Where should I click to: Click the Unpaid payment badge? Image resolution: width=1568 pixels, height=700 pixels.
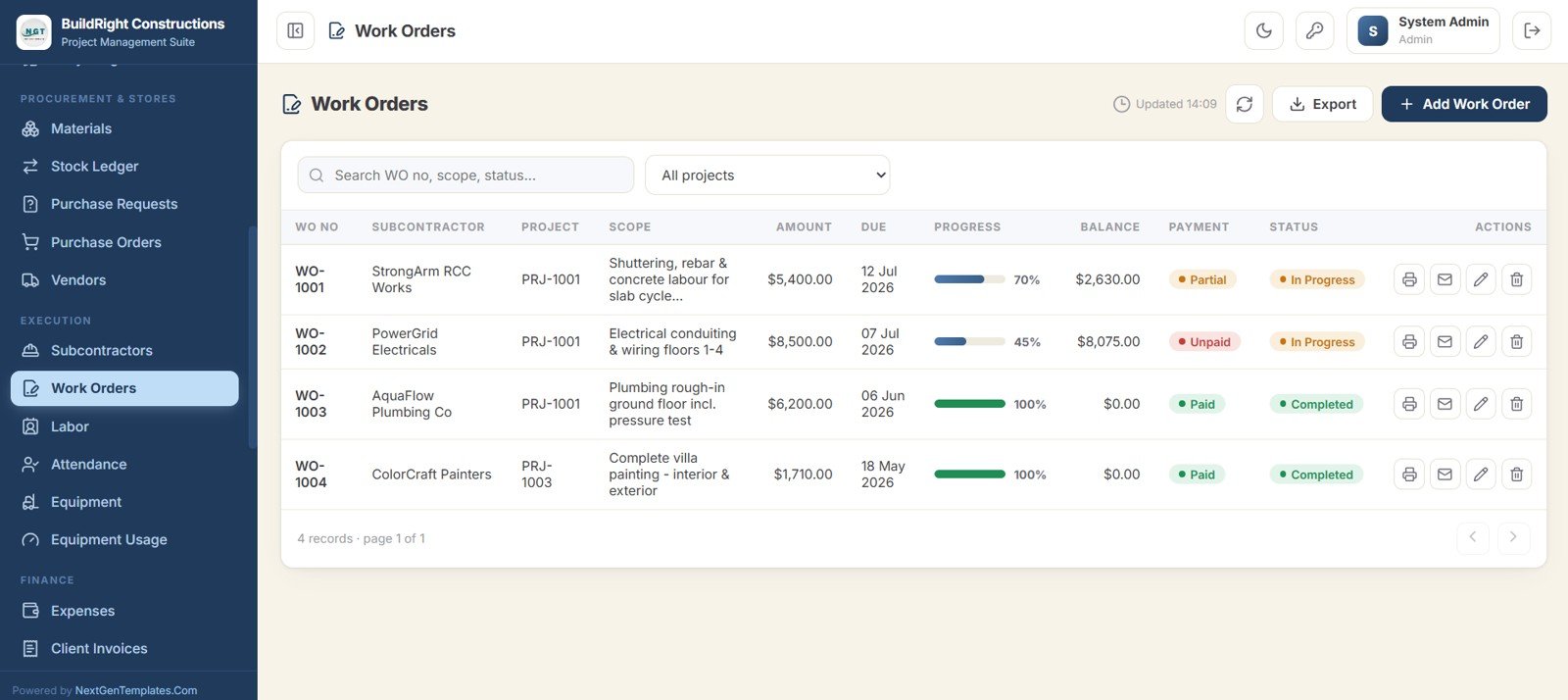1204,342
